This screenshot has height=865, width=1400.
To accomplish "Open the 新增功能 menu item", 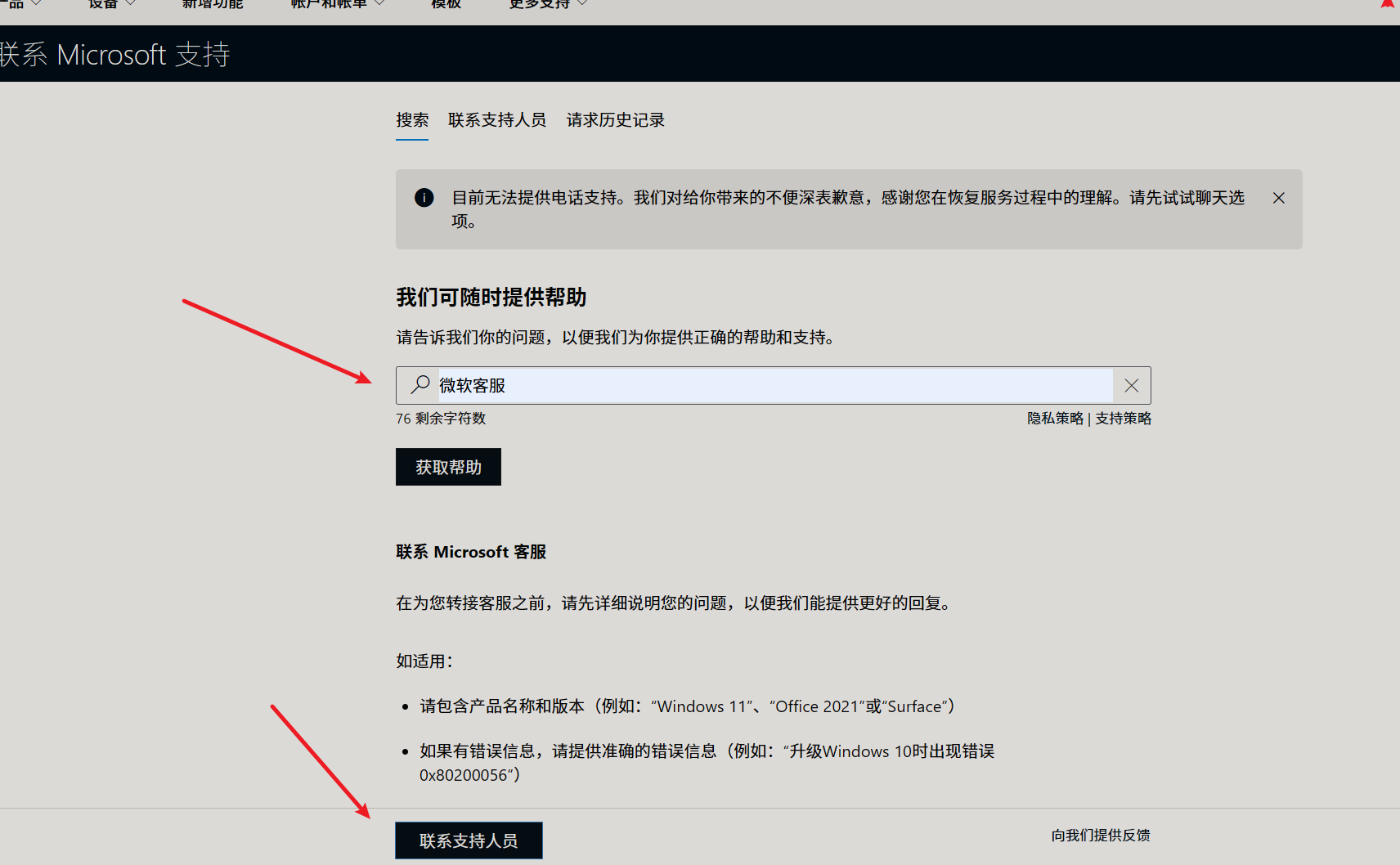I will pyautogui.click(x=211, y=4).
